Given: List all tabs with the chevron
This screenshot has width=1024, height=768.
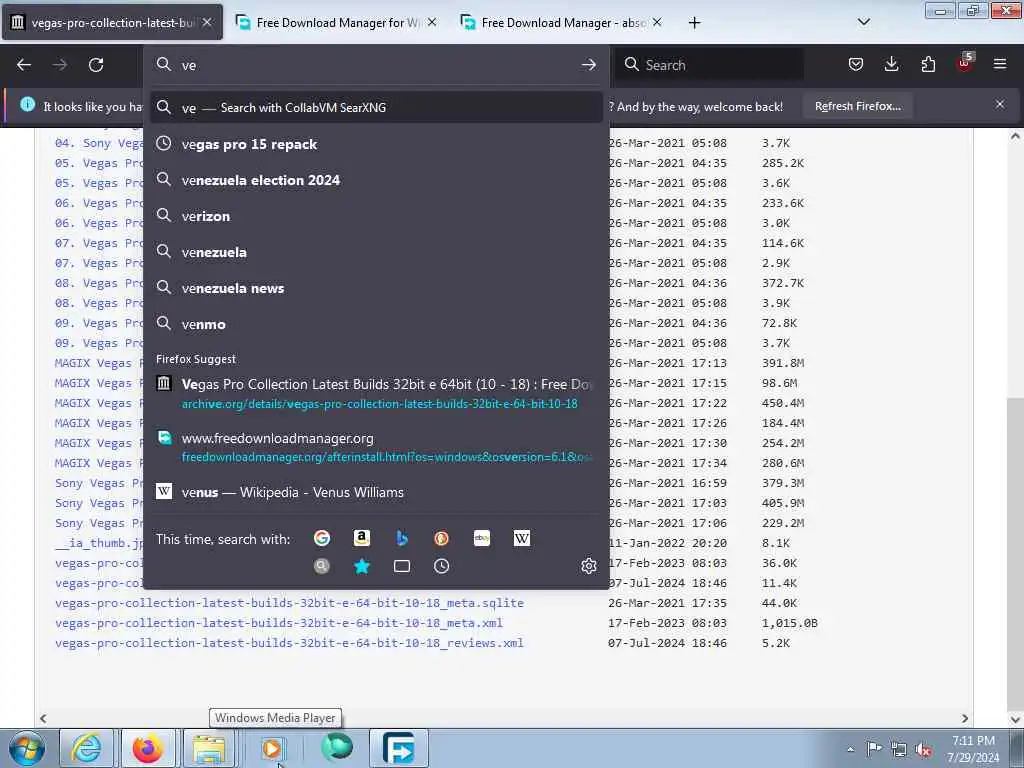Looking at the screenshot, I should pos(863,22).
